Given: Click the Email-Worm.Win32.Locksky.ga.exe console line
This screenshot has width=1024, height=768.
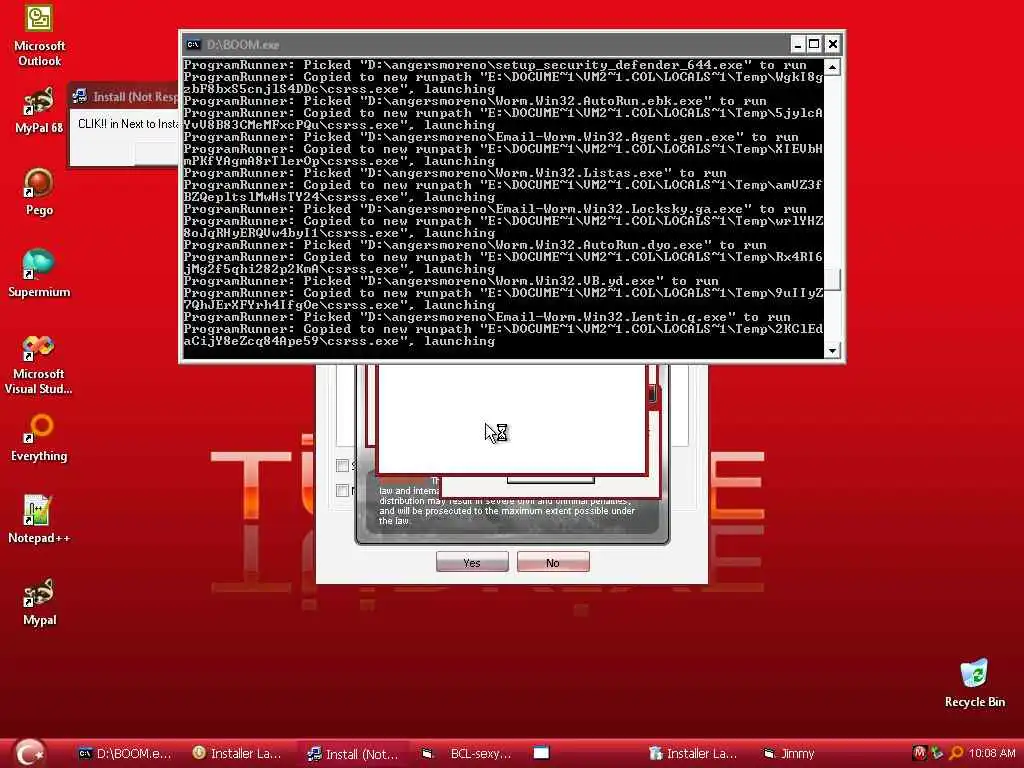Looking at the screenshot, I should click(x=495, y=209).
